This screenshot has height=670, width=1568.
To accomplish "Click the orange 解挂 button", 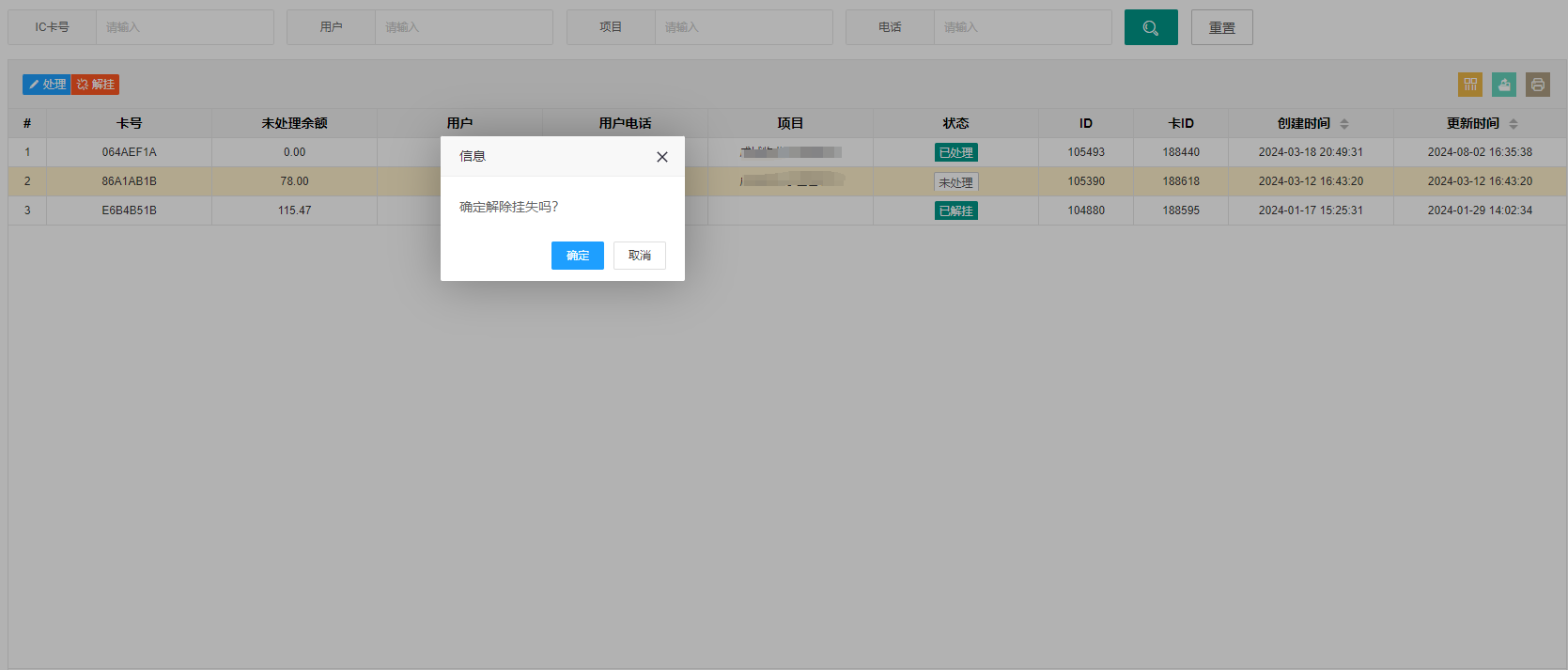I will click(x=96, y=85).
